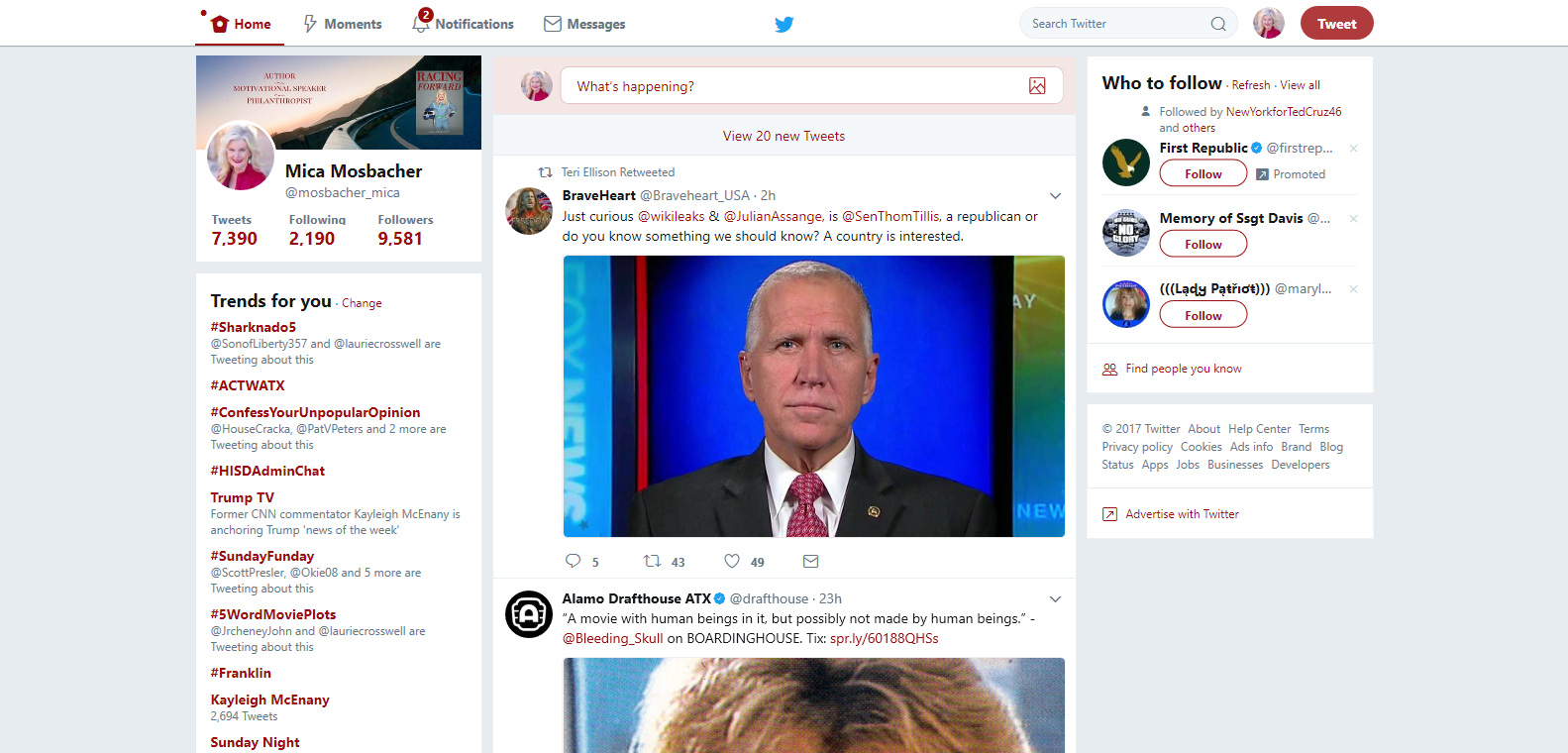
Task: Click the Messages envelope icon
Action: [553, 24]
